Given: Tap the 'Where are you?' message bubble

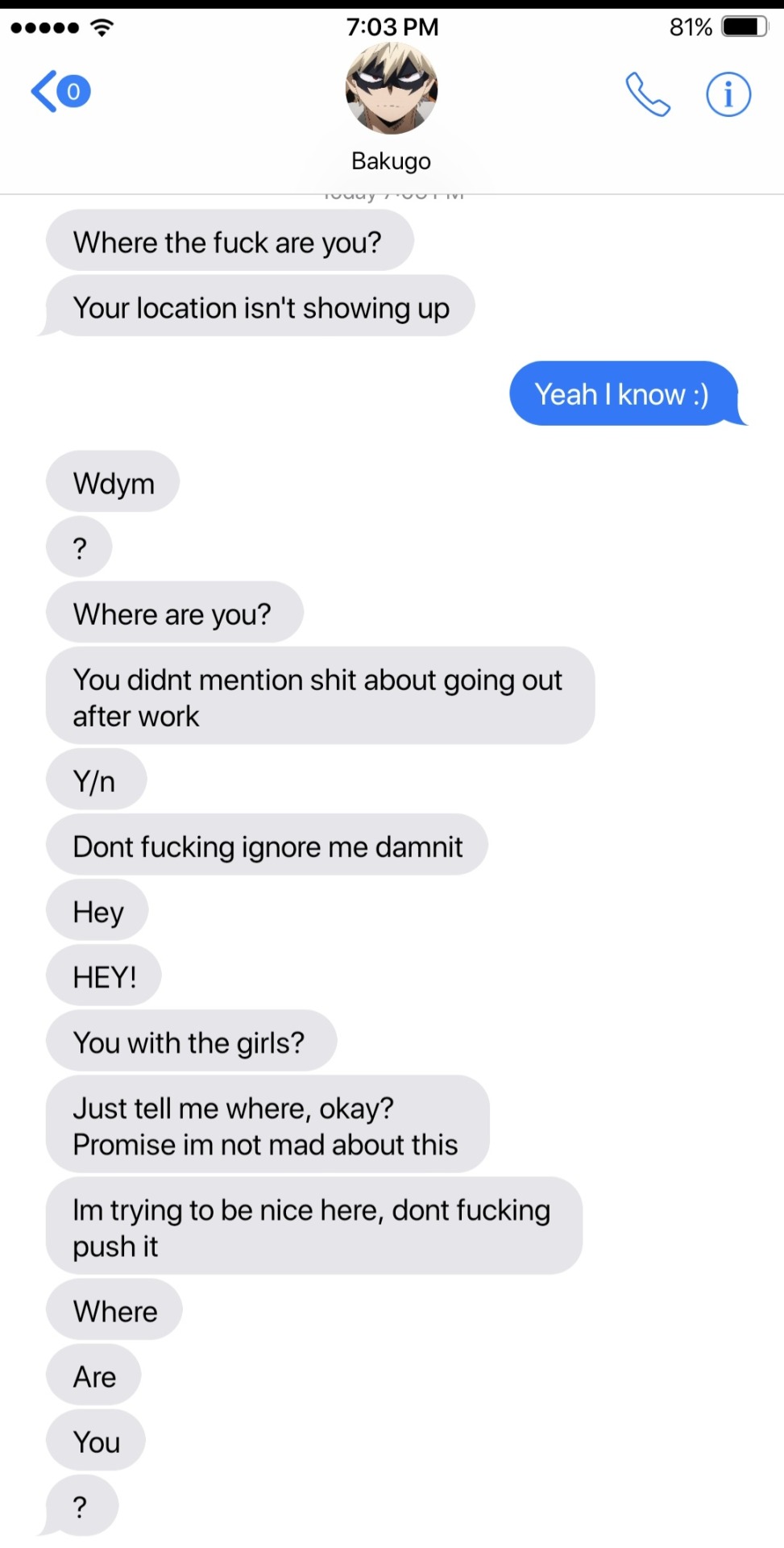Looking at the screenshot, I should 175,613.
